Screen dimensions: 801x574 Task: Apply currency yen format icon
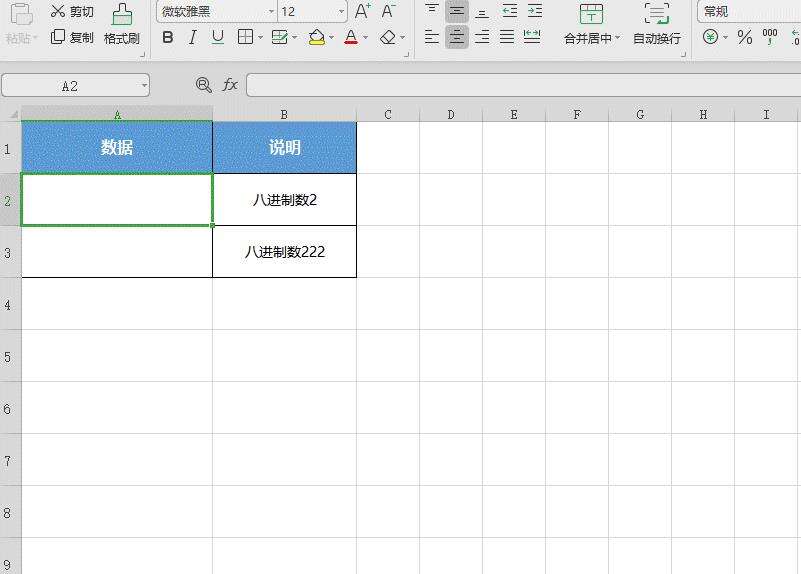click(710, 37)
